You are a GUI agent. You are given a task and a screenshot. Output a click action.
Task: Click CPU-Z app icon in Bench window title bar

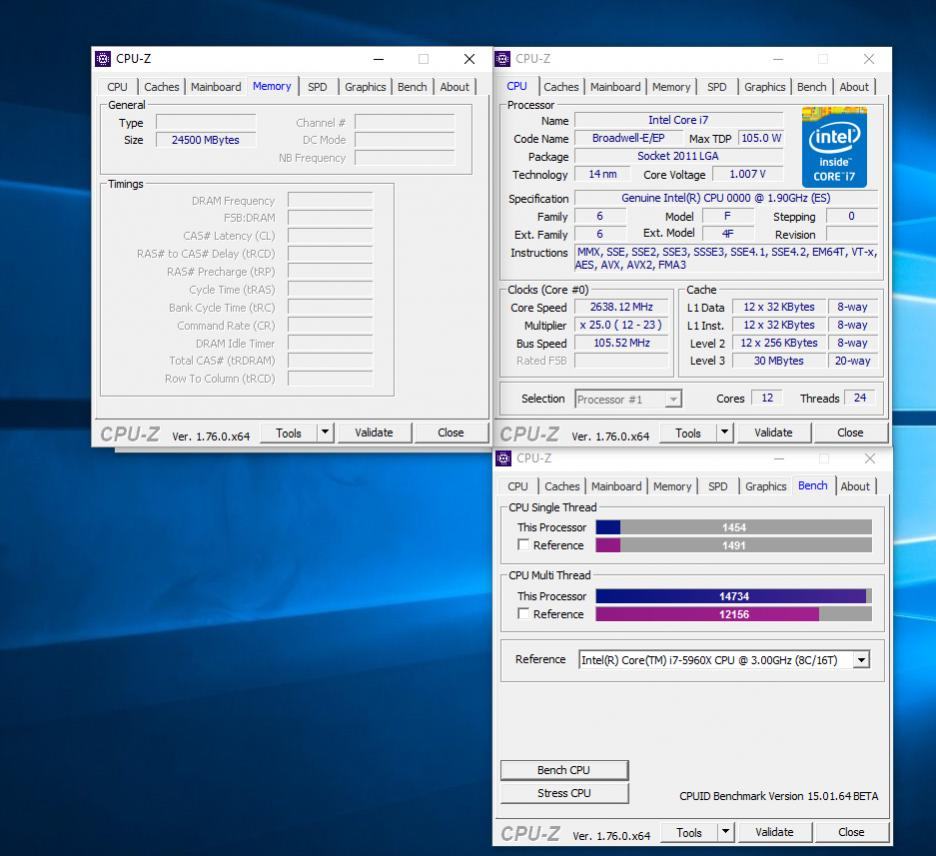(504, 458)
